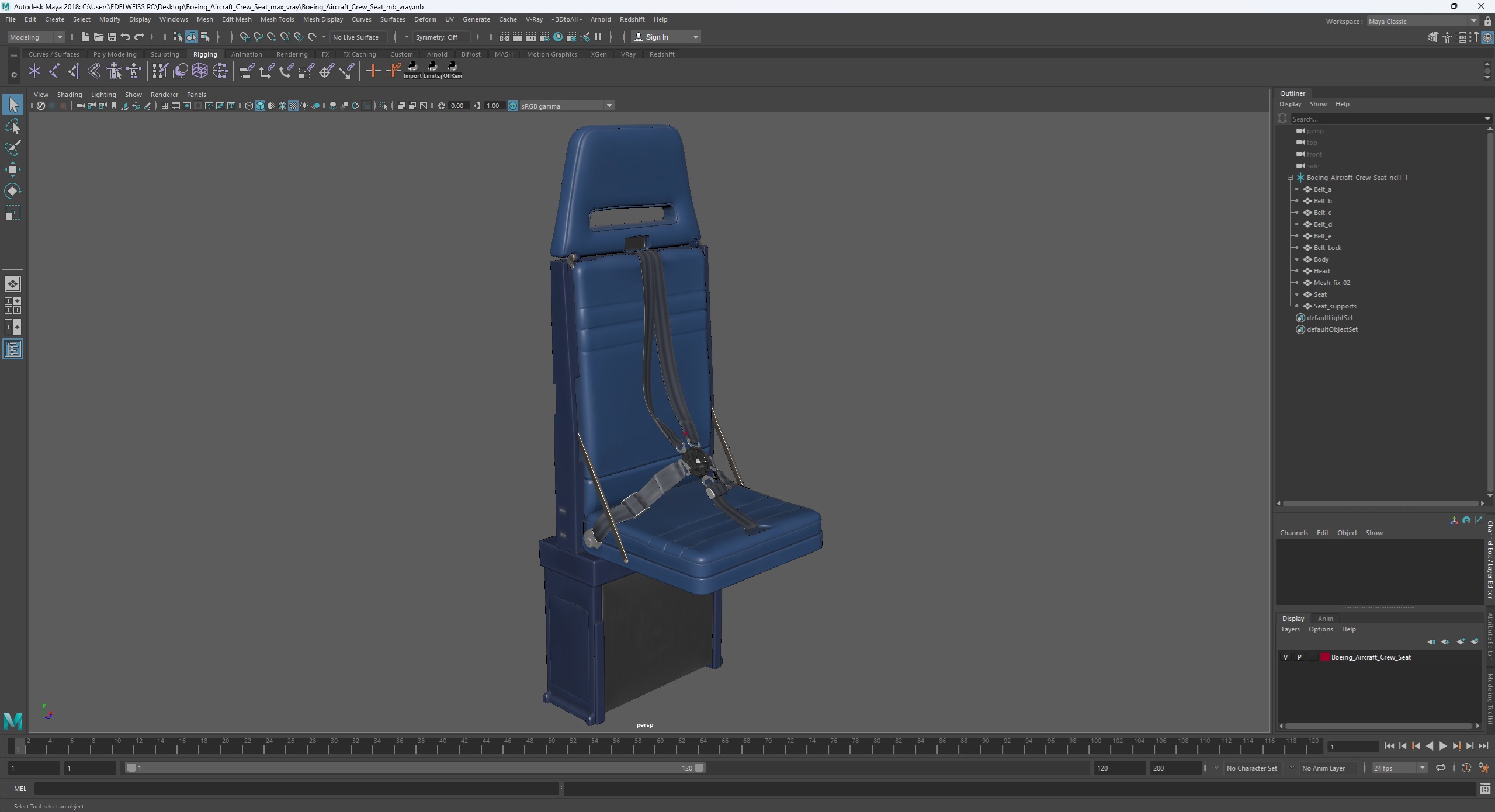The image size is (1495, 812).
Task: Open the Sign In dropdown arrow
Action: (695, 37)
